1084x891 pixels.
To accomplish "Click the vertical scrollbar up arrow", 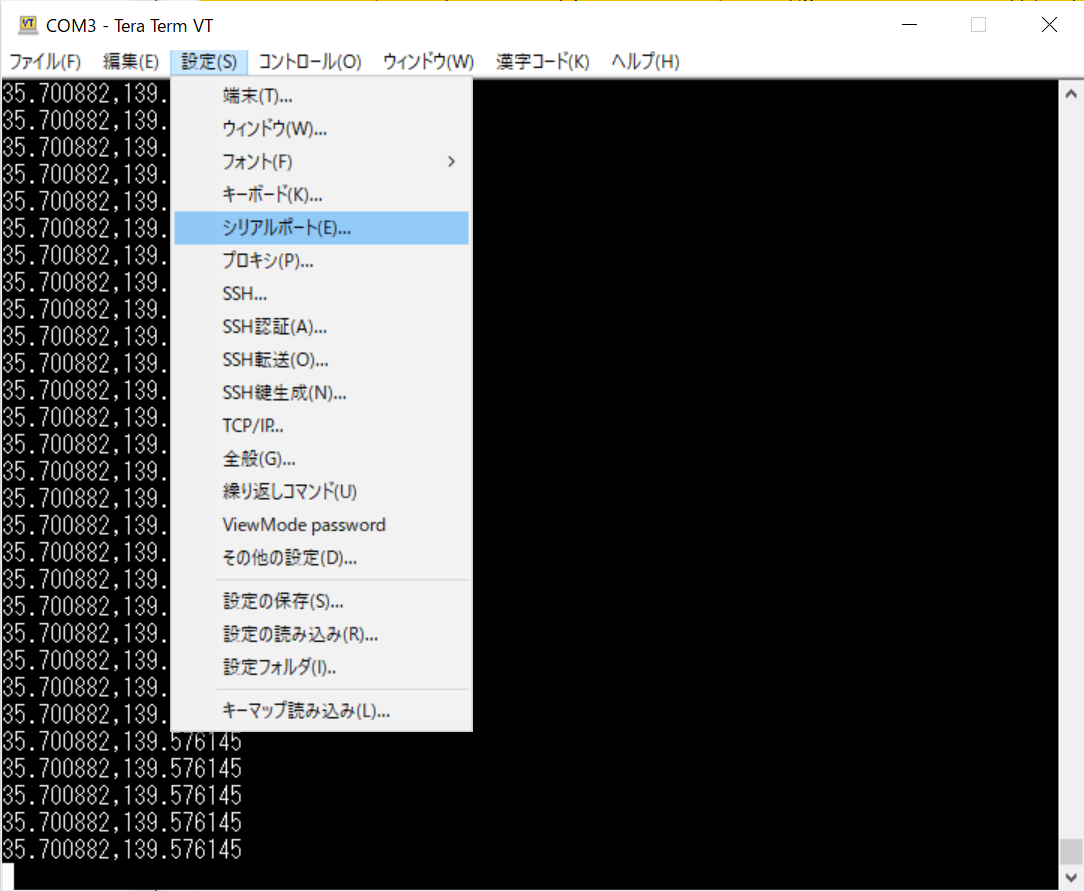I will coord(1070,90).
